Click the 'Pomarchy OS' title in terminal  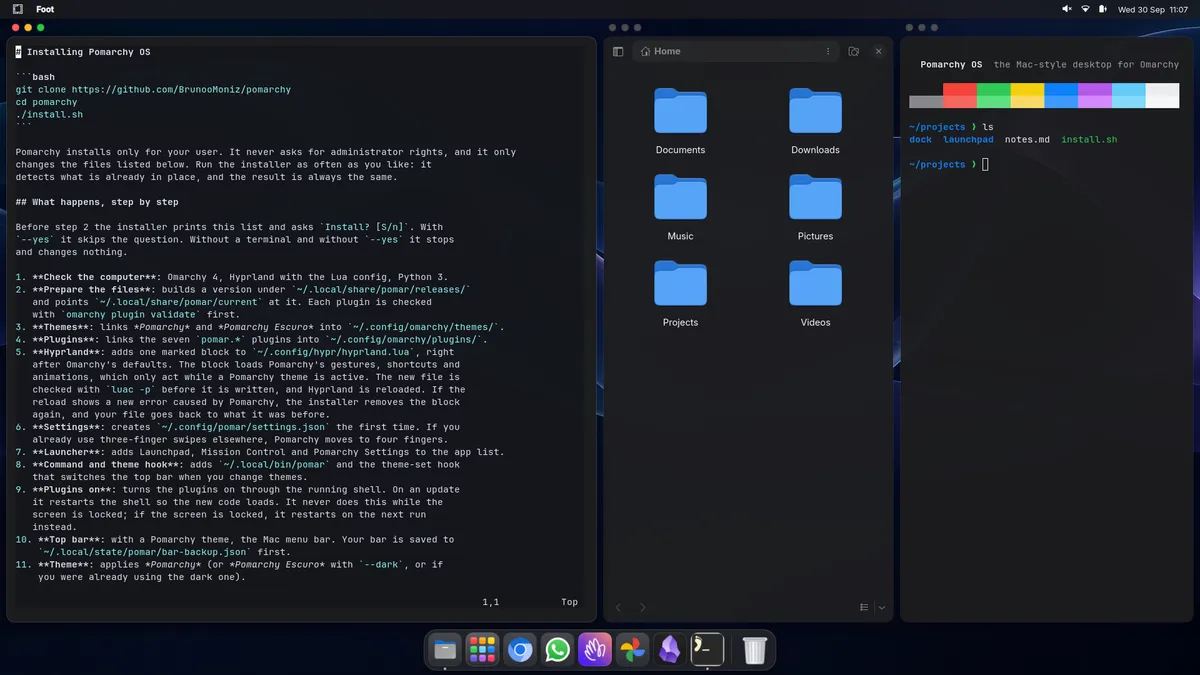click(x=951, y=65)
